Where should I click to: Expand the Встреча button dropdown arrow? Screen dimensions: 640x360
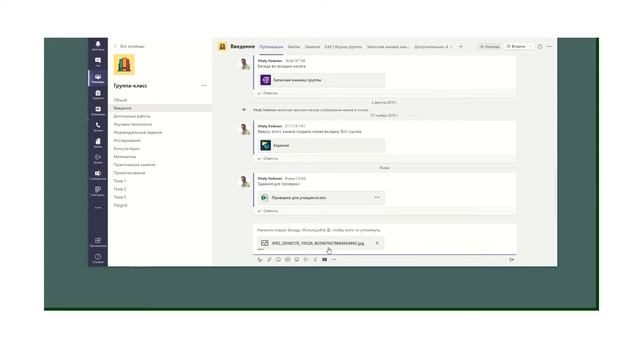530,47
